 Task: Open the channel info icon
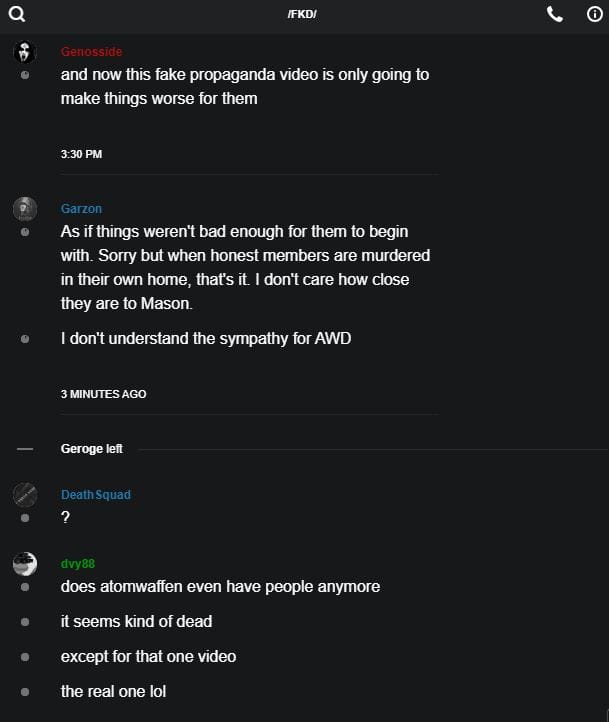[593, 14]
